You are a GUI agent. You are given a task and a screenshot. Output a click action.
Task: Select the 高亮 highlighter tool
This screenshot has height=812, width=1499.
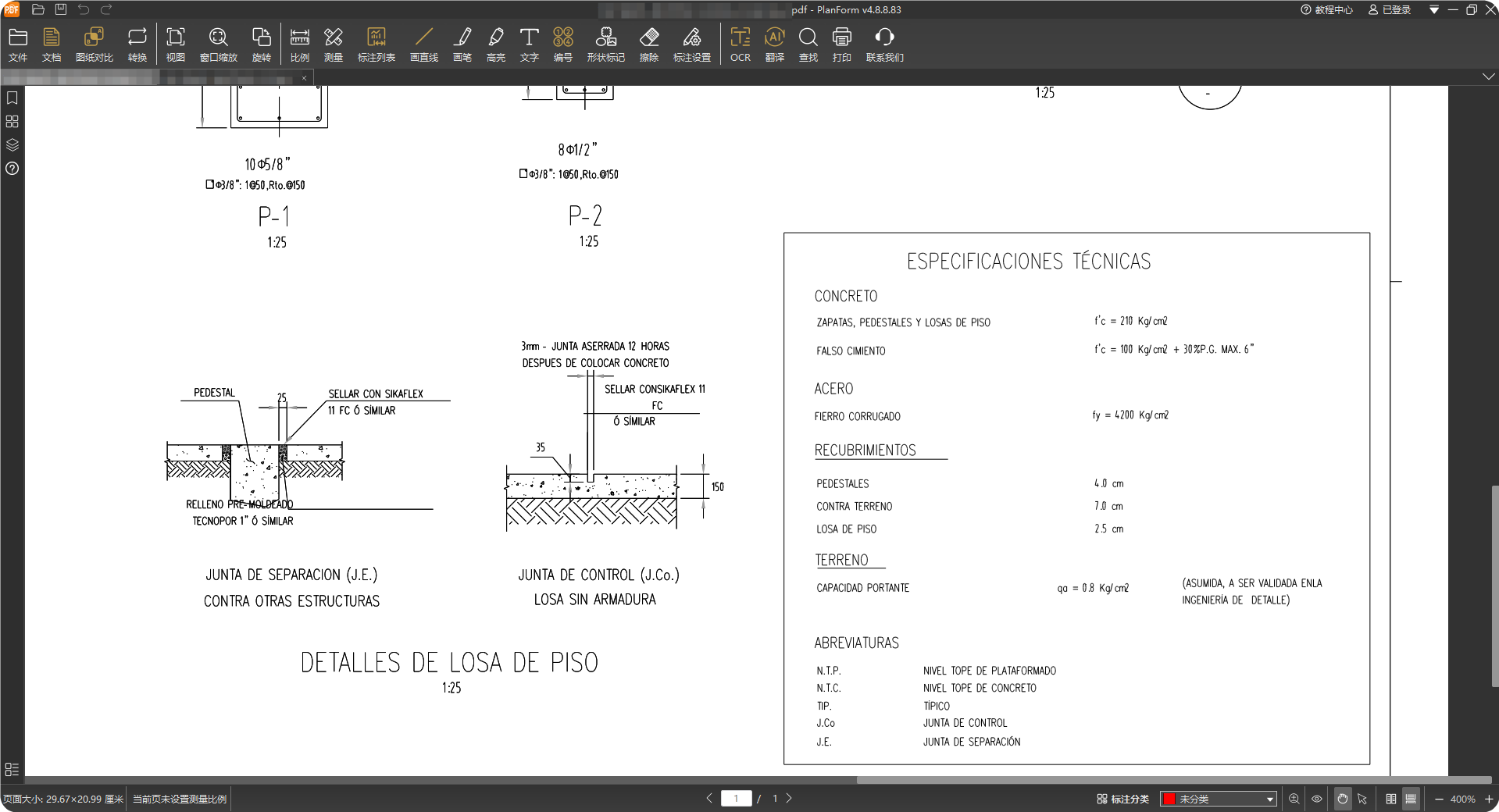[496, 45]
